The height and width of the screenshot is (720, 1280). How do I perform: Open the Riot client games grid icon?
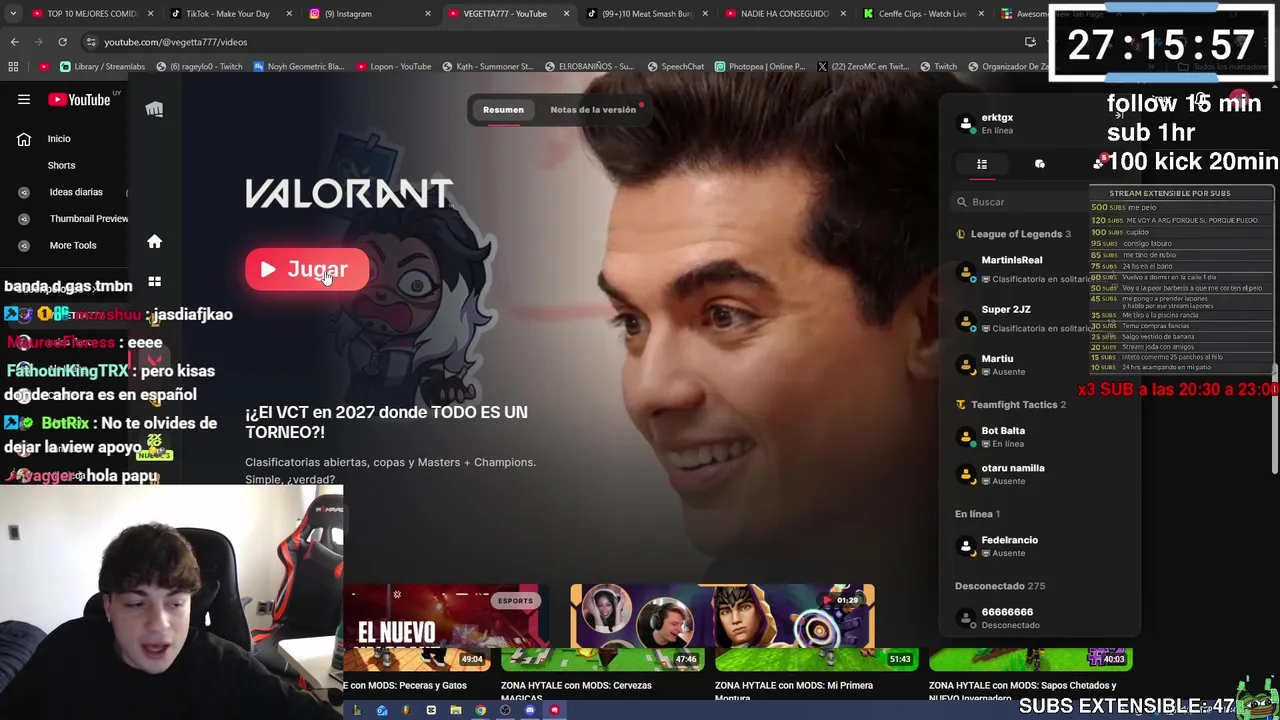pyautogui.click(x=154, y=282)
